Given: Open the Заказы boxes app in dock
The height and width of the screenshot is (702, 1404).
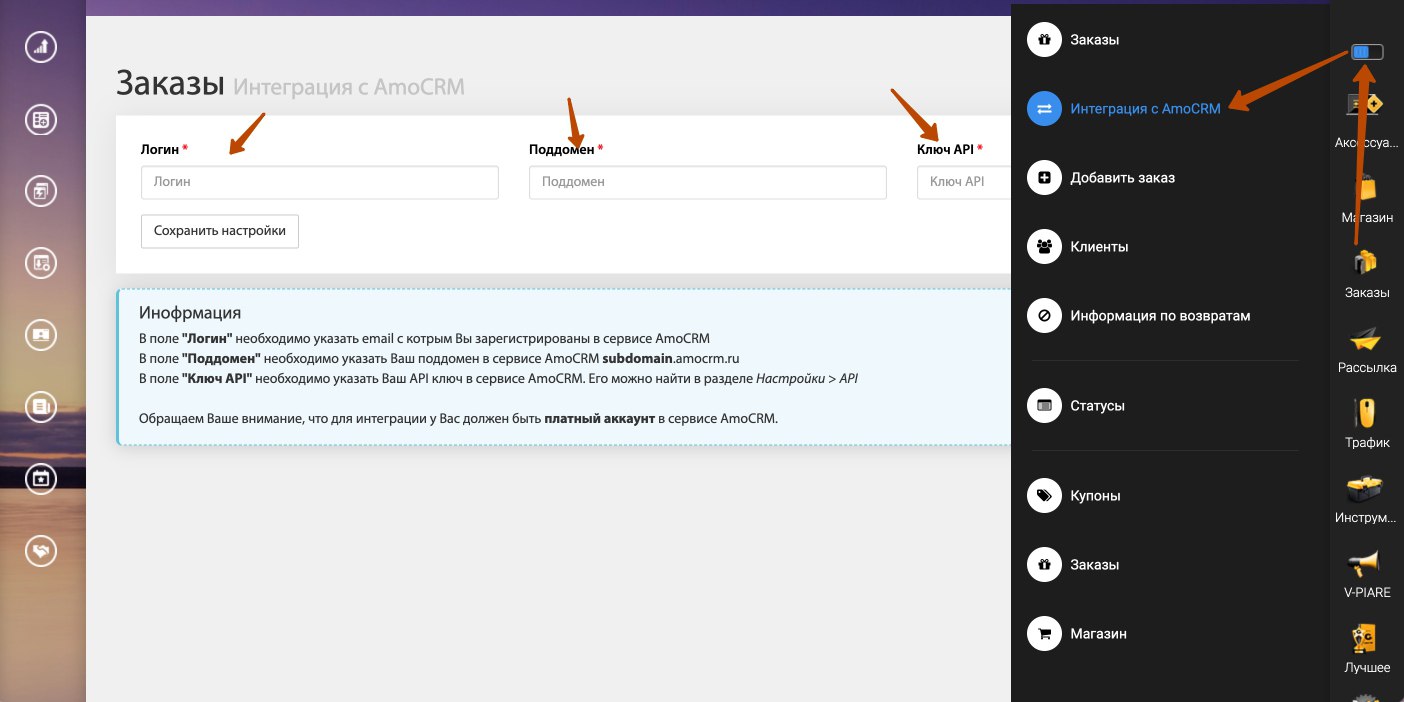Looking at the screenshot, I should tap(1366, 273).
